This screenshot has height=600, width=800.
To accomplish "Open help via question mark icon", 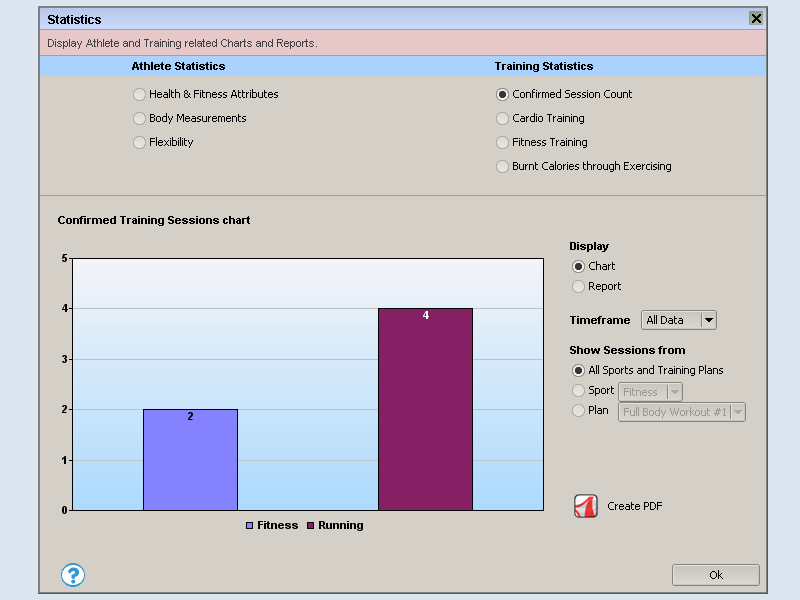I will (73, 575).
